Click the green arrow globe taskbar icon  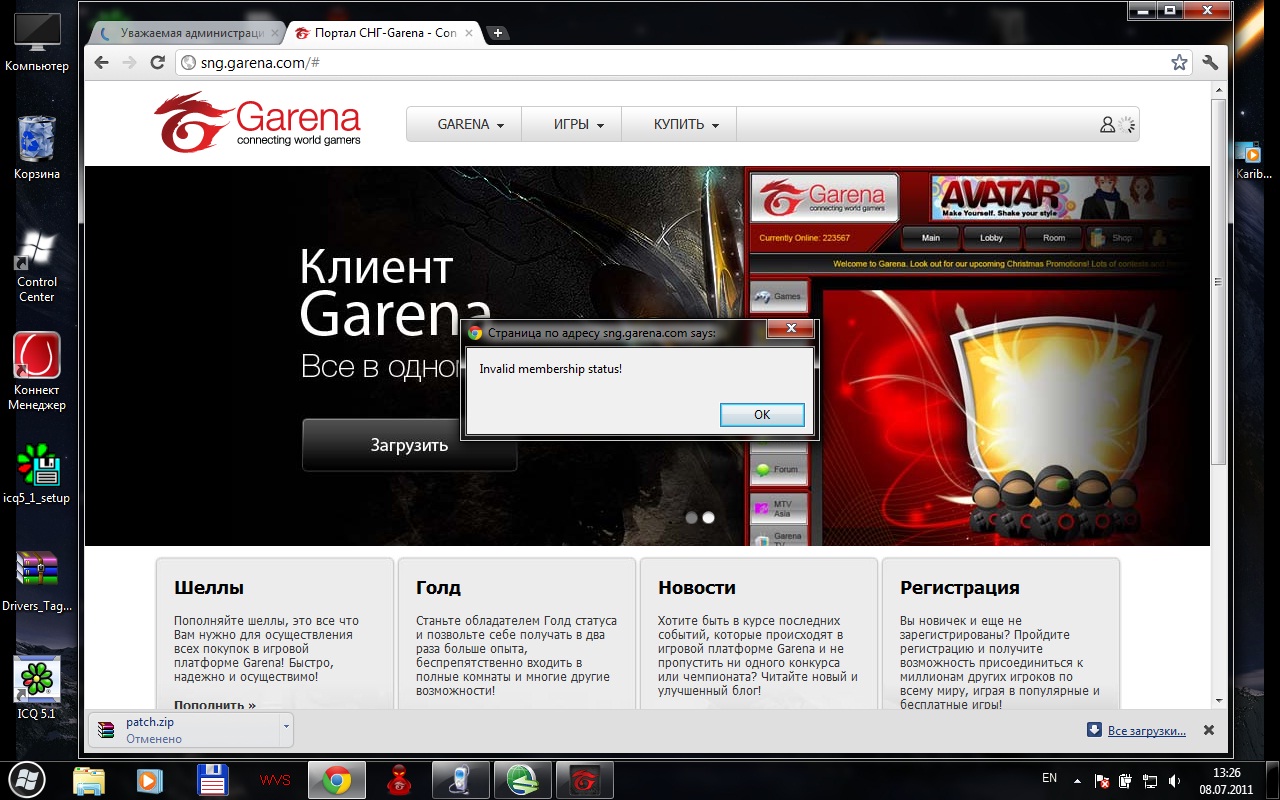click(522, 780)
